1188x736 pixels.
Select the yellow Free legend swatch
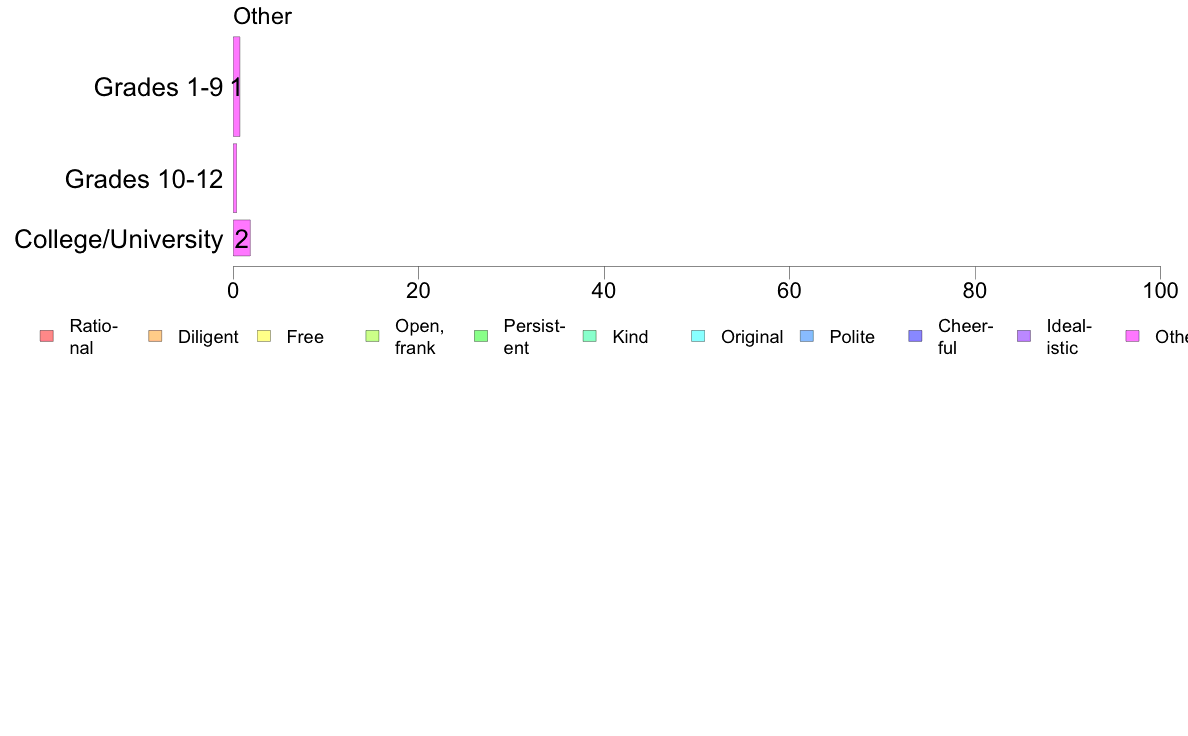264,336
